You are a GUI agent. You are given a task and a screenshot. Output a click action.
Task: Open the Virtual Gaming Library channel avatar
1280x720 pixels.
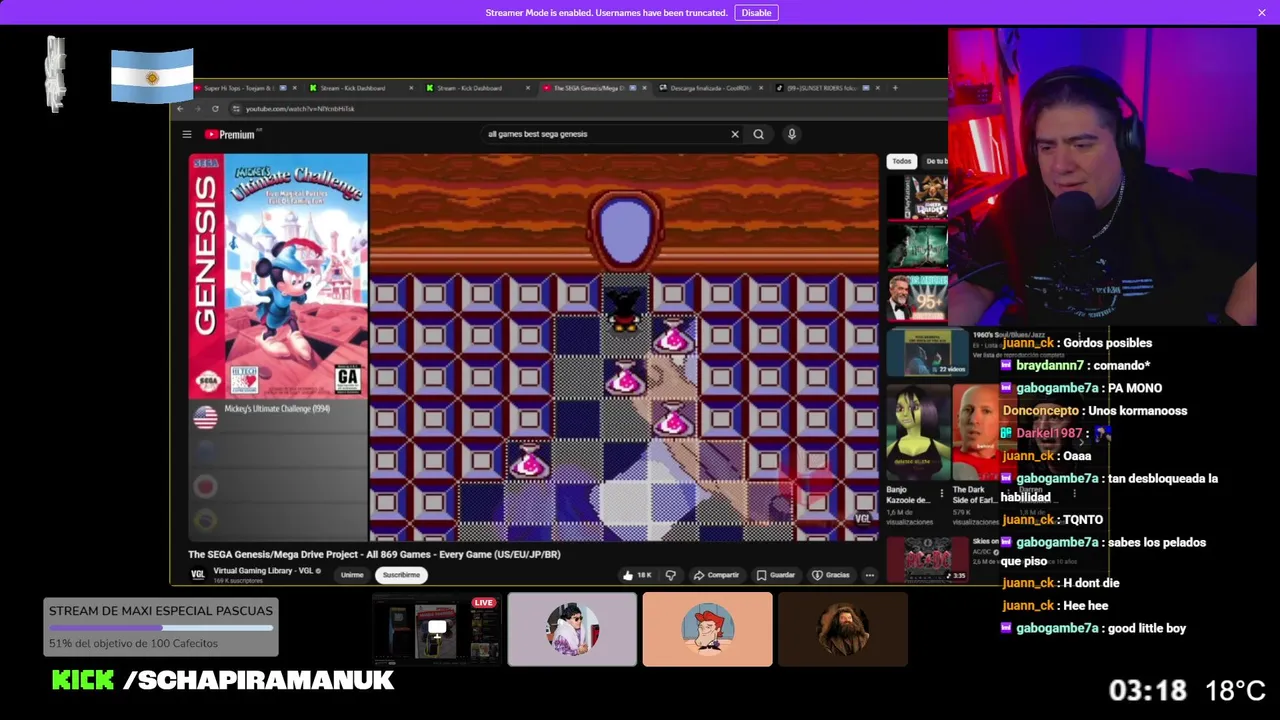coord(198,574)
